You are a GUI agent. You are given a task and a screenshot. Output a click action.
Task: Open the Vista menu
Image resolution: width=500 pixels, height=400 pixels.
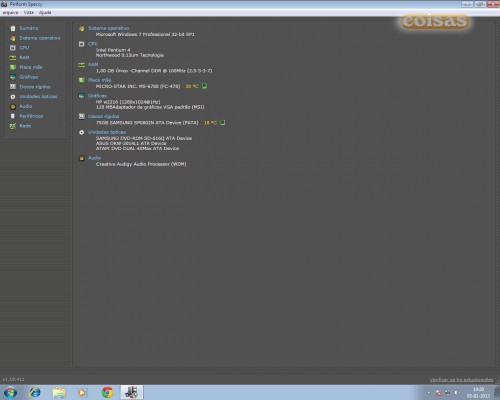pyautogui.click(x=29, y=12)
